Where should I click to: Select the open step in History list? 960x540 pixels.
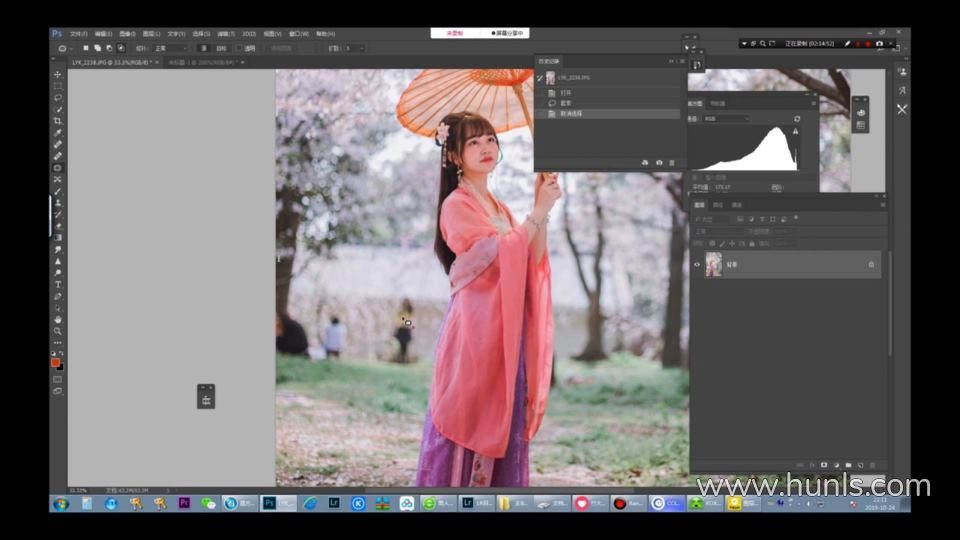point(566,92)
